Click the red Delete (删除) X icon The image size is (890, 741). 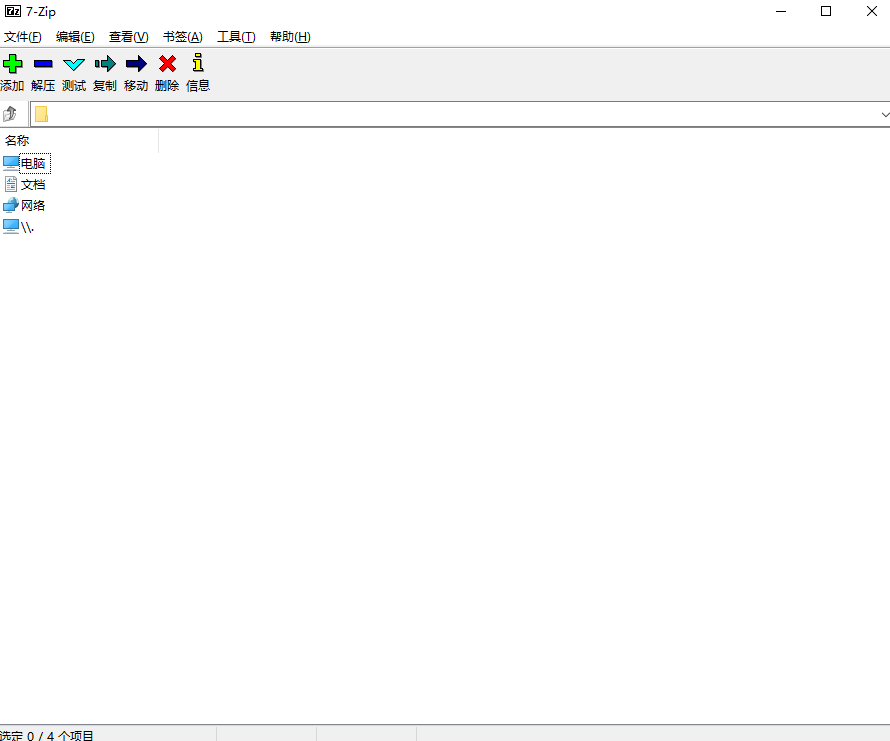click(167, 64)
